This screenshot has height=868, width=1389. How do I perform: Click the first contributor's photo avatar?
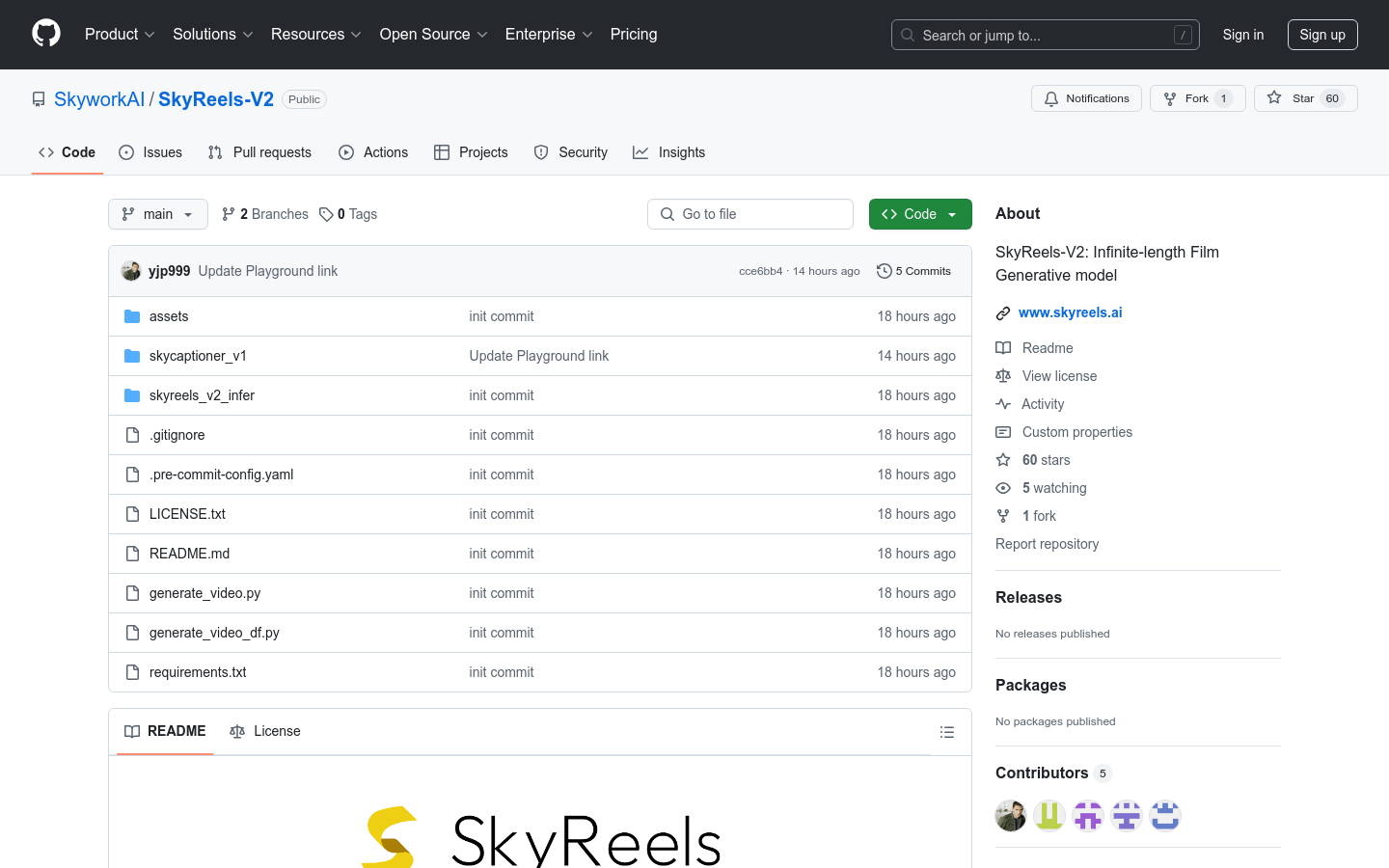point(1011,816)
